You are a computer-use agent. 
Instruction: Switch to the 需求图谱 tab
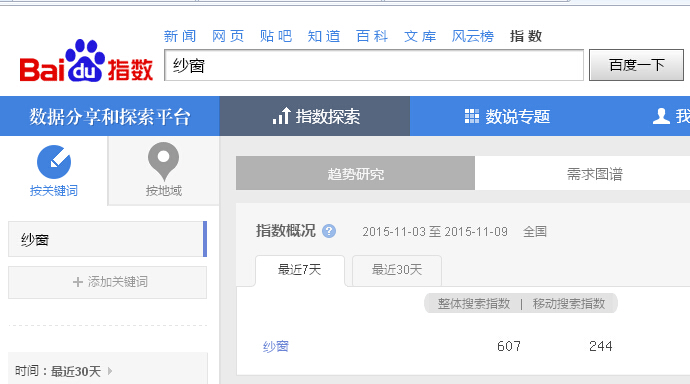coord(595,173)
